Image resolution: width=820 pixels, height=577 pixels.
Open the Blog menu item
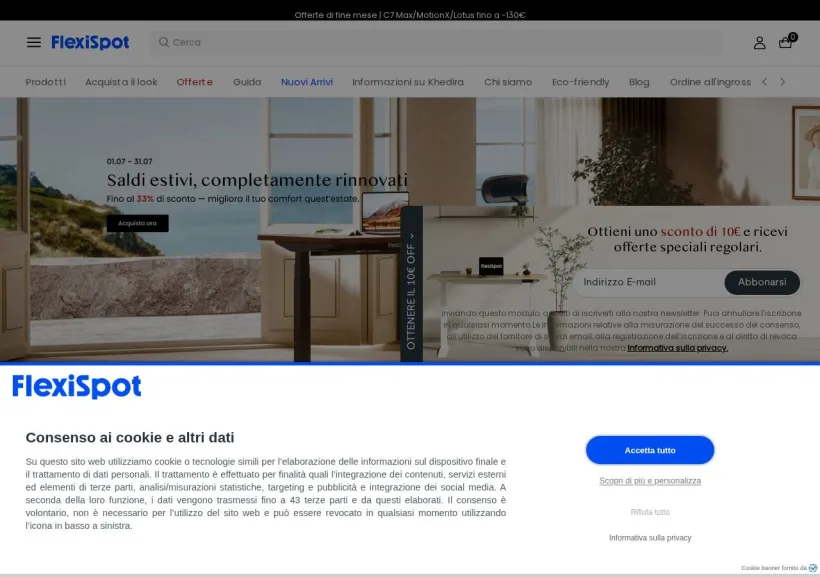point(639,82)
